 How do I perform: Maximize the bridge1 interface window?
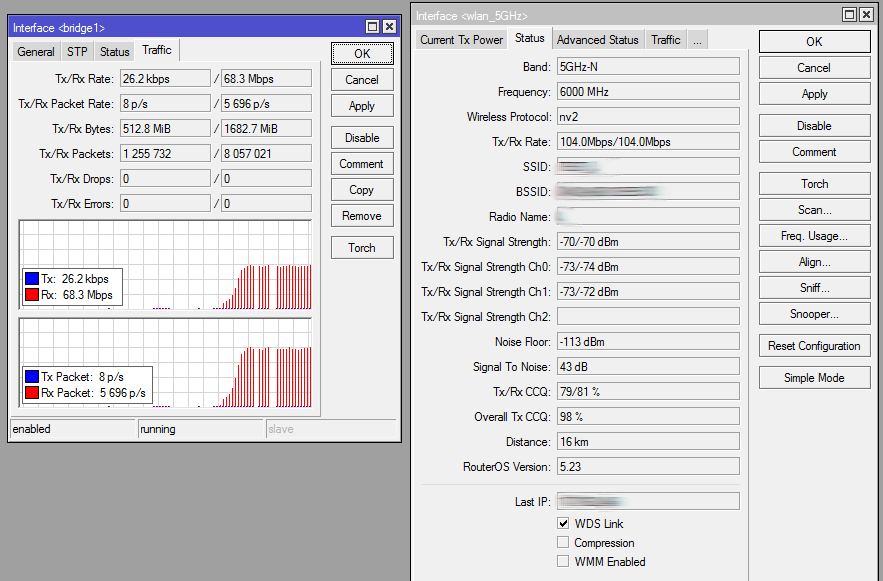[x=372, y=27]
